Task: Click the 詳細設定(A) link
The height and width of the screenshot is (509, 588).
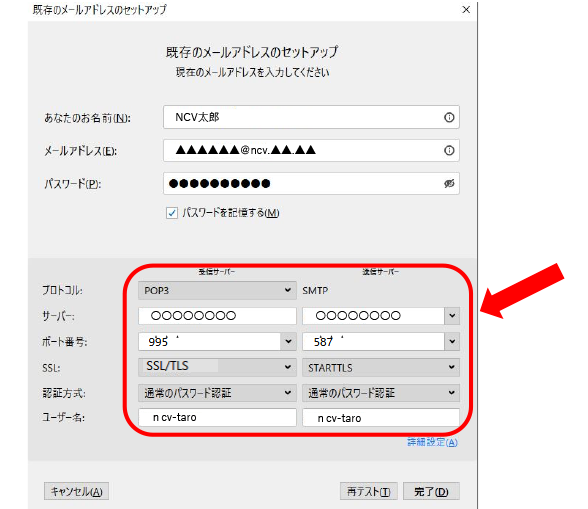Action: (x=432, y=442)
